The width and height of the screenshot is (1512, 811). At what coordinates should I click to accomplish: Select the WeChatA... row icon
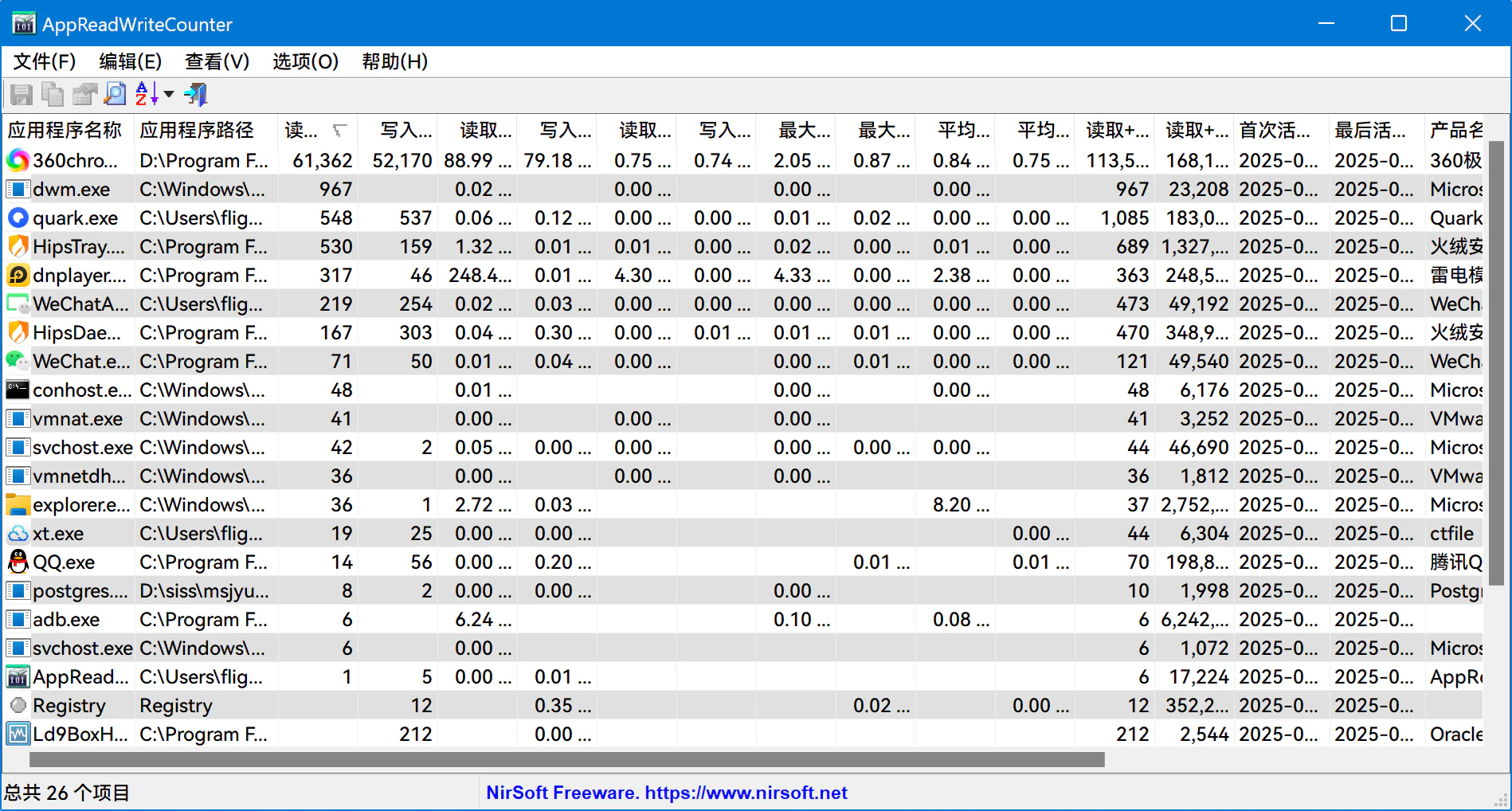point(18,304)
